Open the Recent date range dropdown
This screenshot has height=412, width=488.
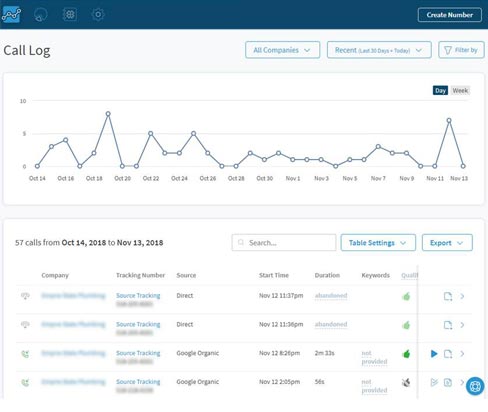379,50
